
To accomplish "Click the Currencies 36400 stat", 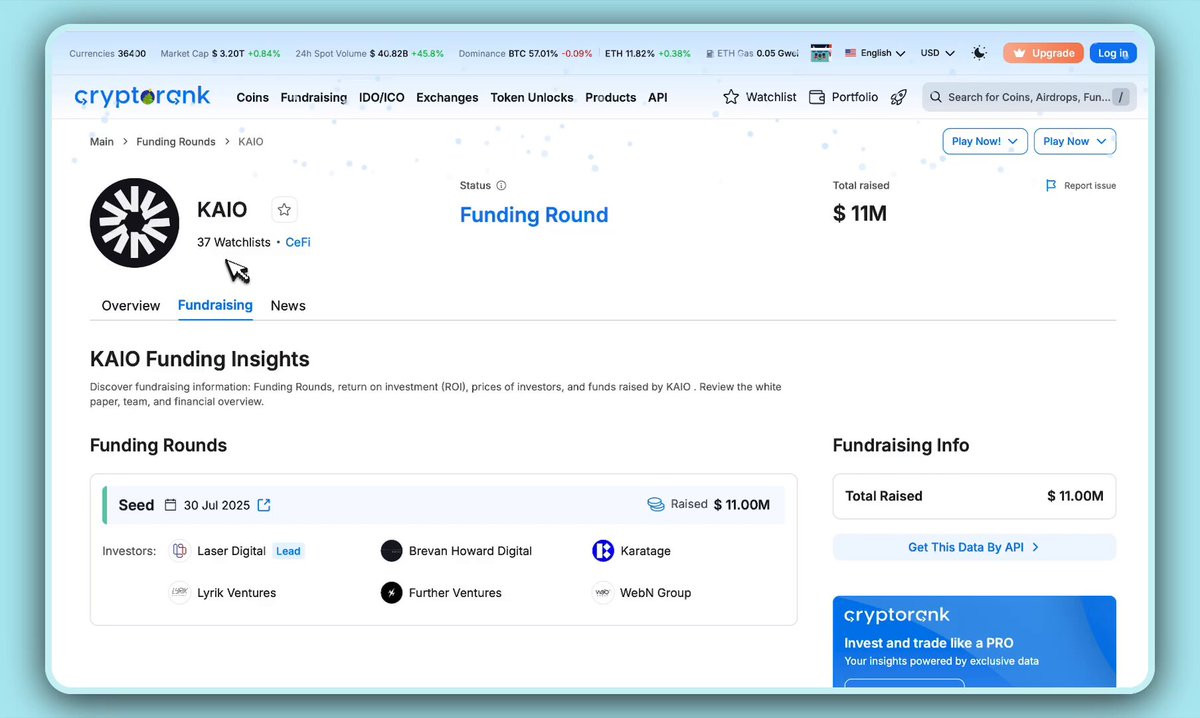I will [x=107, y=53].
